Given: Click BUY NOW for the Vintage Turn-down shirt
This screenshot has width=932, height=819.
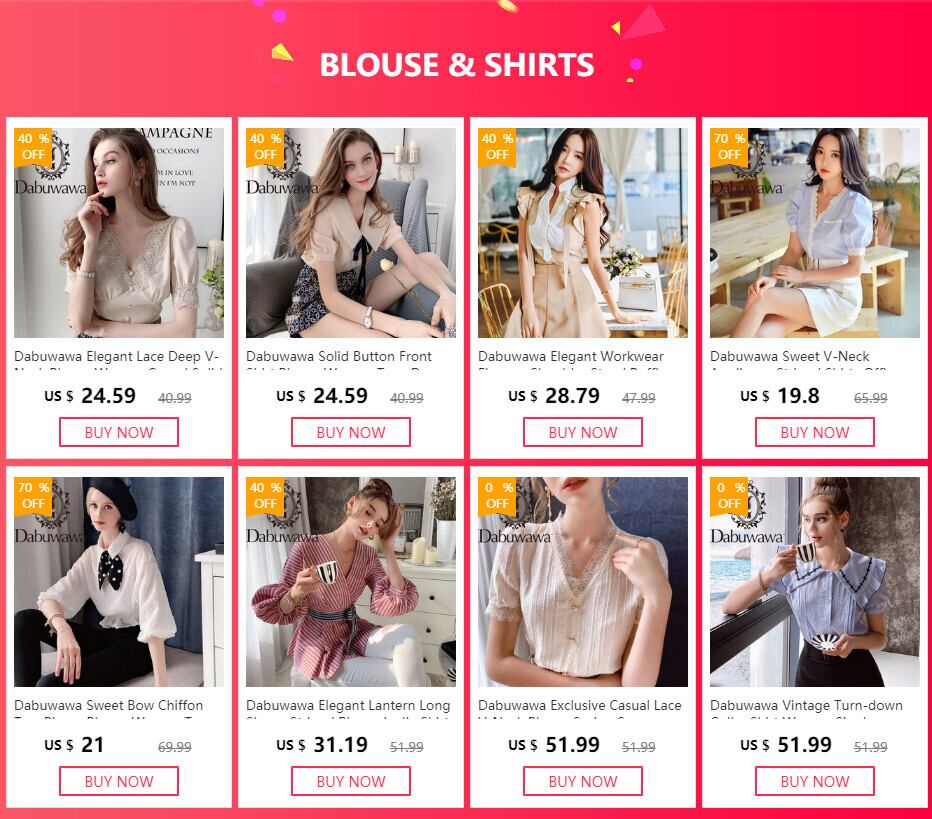Looking at the screenshot, I should click(x=815, y=781).
